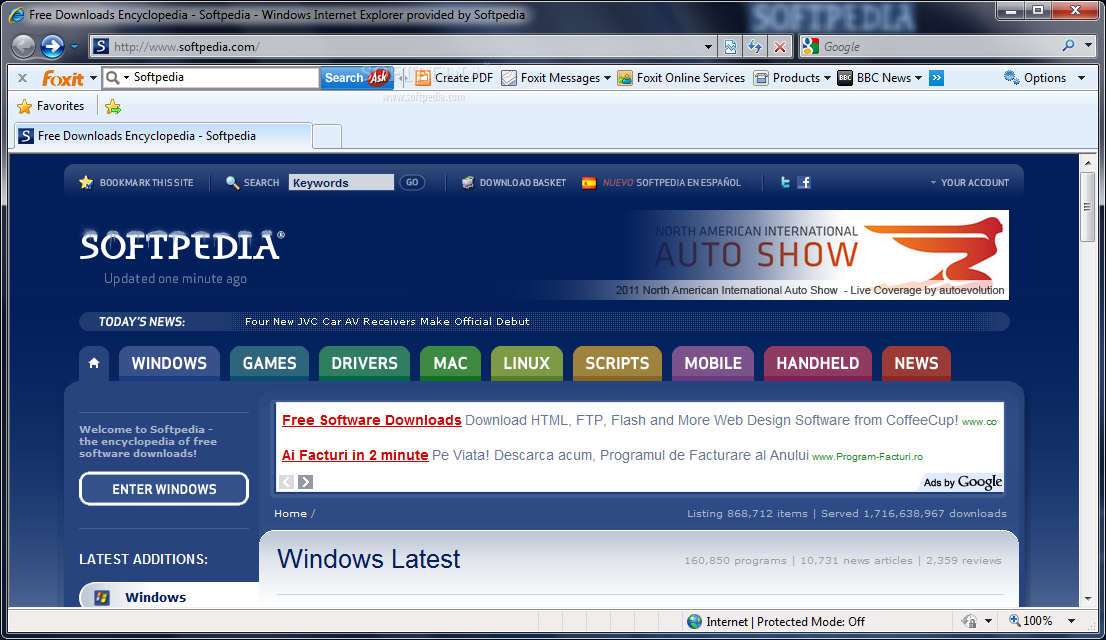The image size is (1106, 640).
Task: Click the Keywords search field
Action: click(341, 183)
